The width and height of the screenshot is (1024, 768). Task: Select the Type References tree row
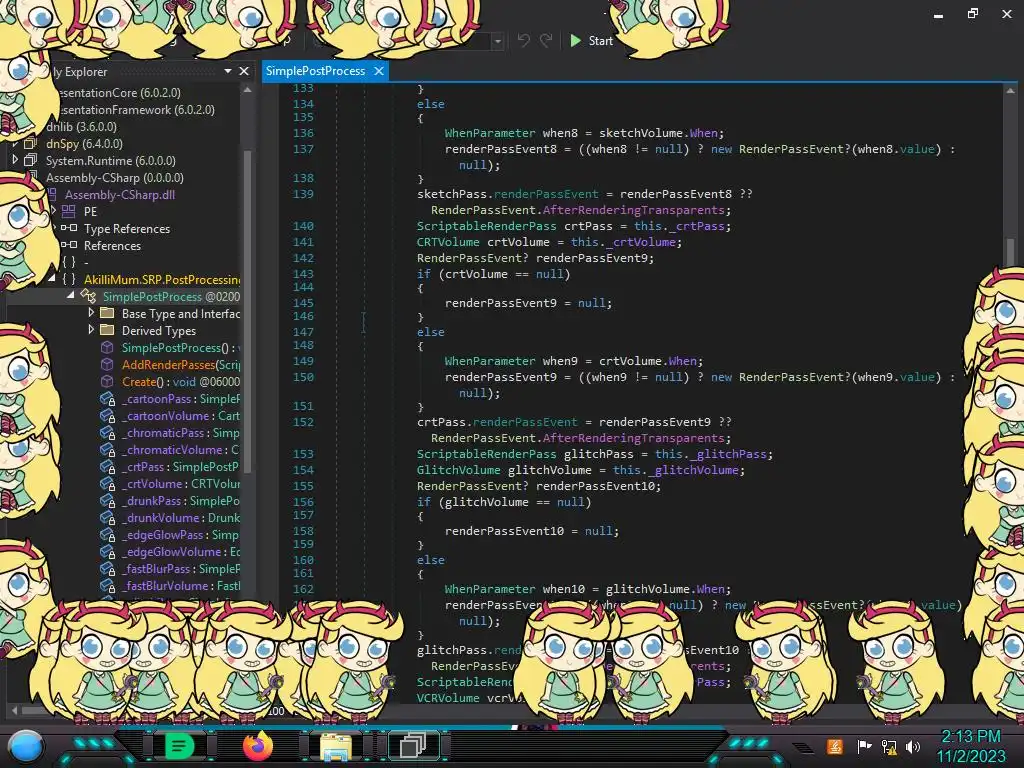click(x=127, y=228)
